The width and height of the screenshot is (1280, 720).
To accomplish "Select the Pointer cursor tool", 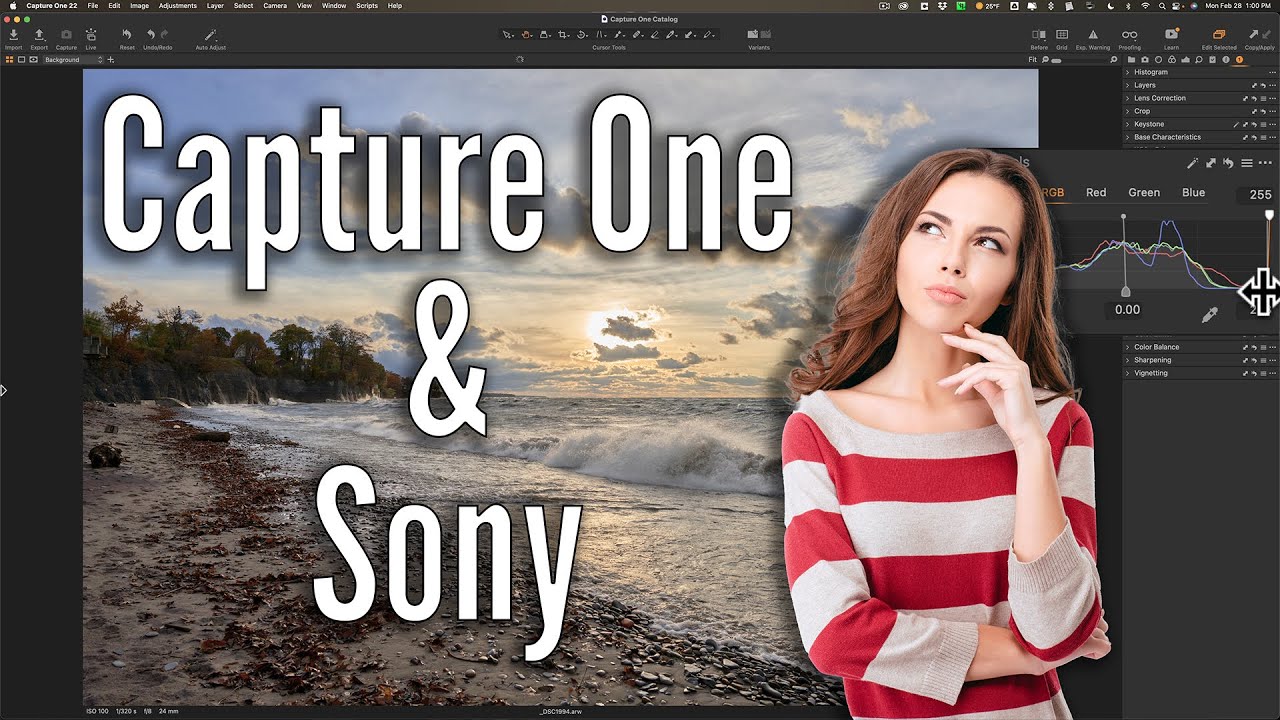I will [508, 35].
